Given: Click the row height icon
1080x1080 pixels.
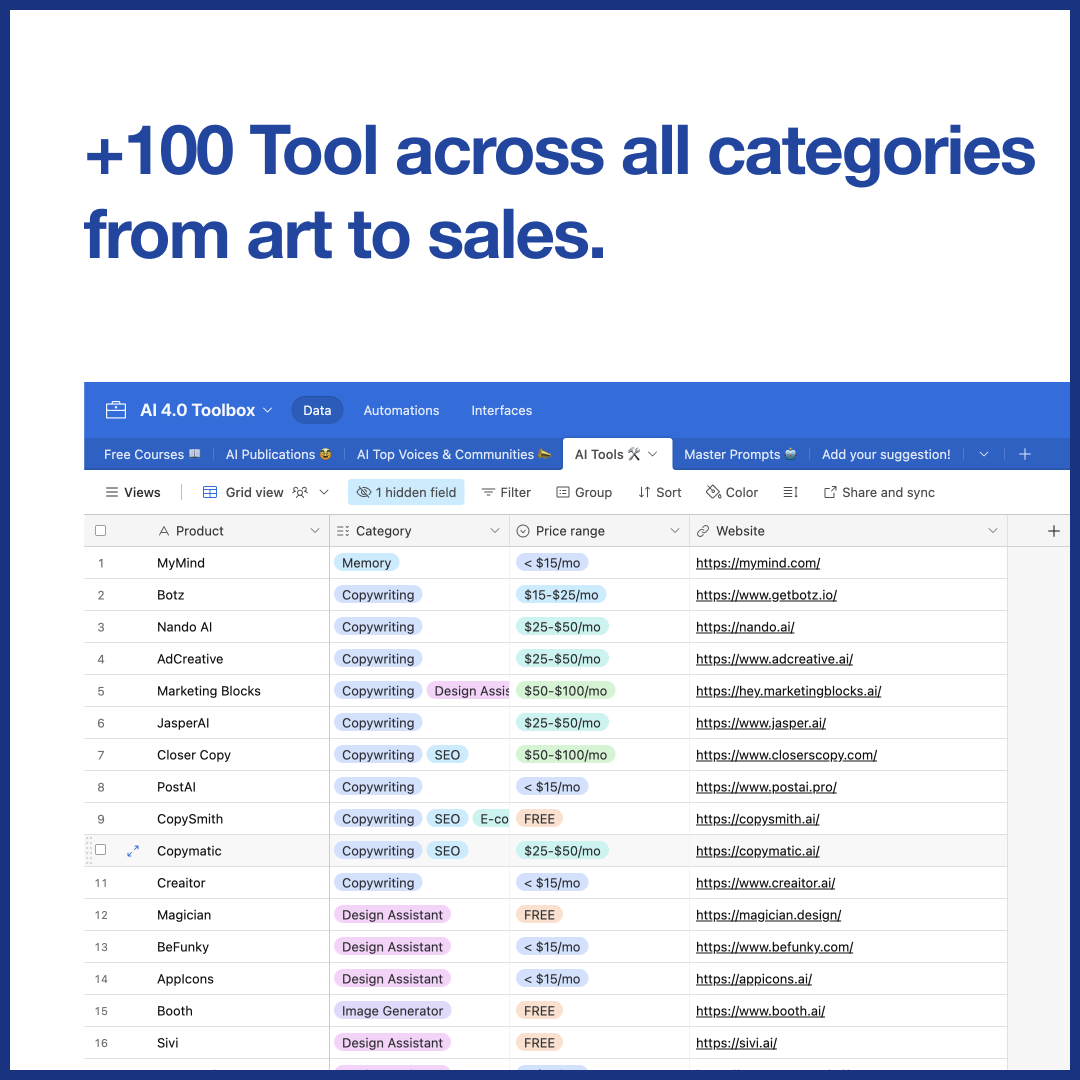Looking at the screenshot, I should click(x=790, y=492).
